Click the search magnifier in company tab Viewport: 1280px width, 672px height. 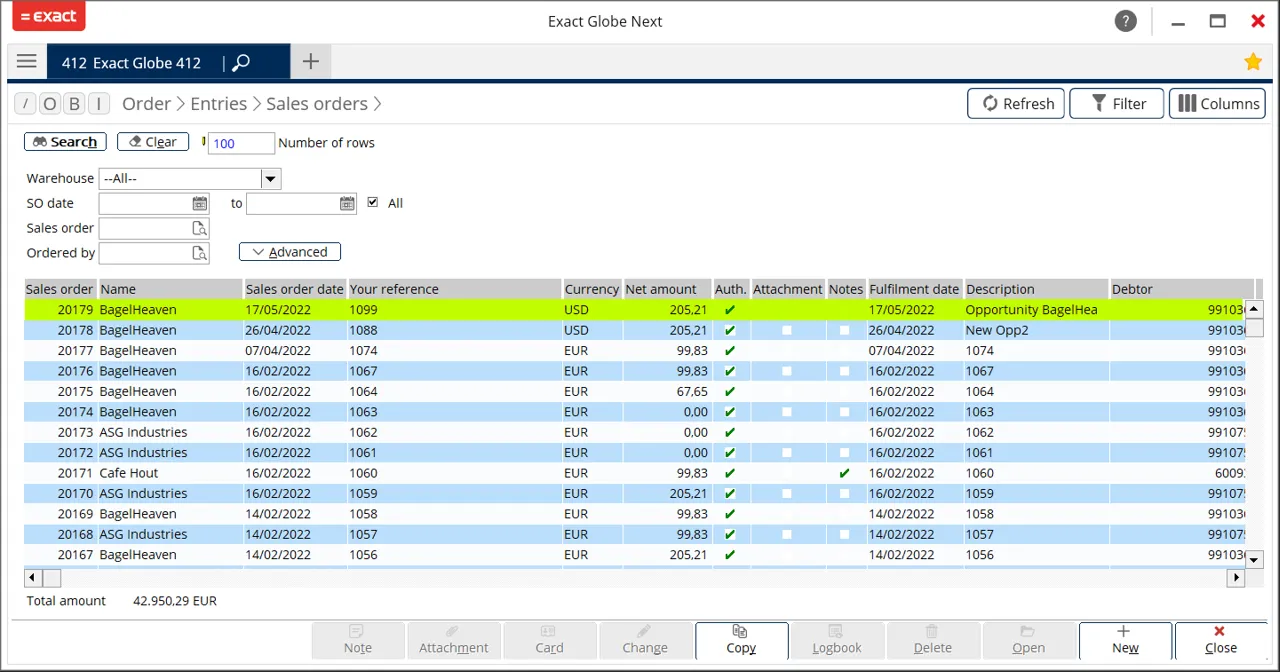click(x=241, y=63)
